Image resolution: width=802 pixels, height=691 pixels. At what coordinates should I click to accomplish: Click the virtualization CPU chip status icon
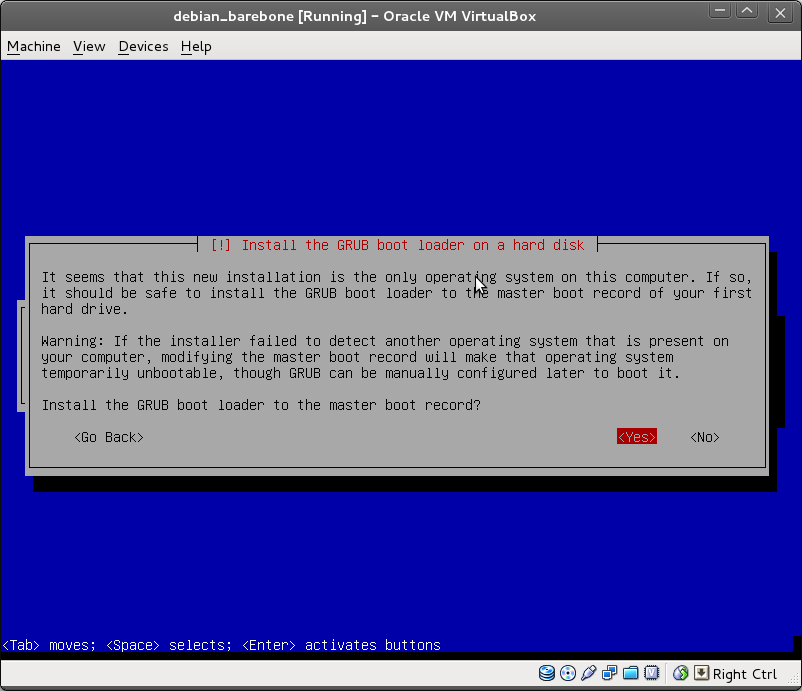[652, 673]
